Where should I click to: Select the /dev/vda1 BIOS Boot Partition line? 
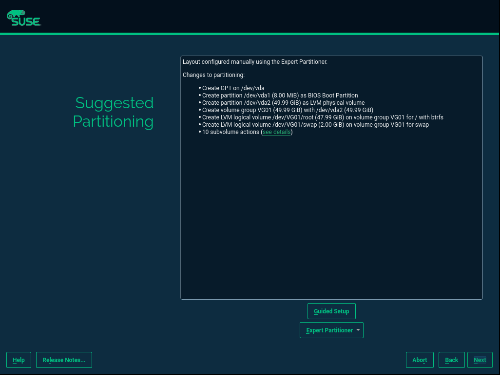(280, 95)
